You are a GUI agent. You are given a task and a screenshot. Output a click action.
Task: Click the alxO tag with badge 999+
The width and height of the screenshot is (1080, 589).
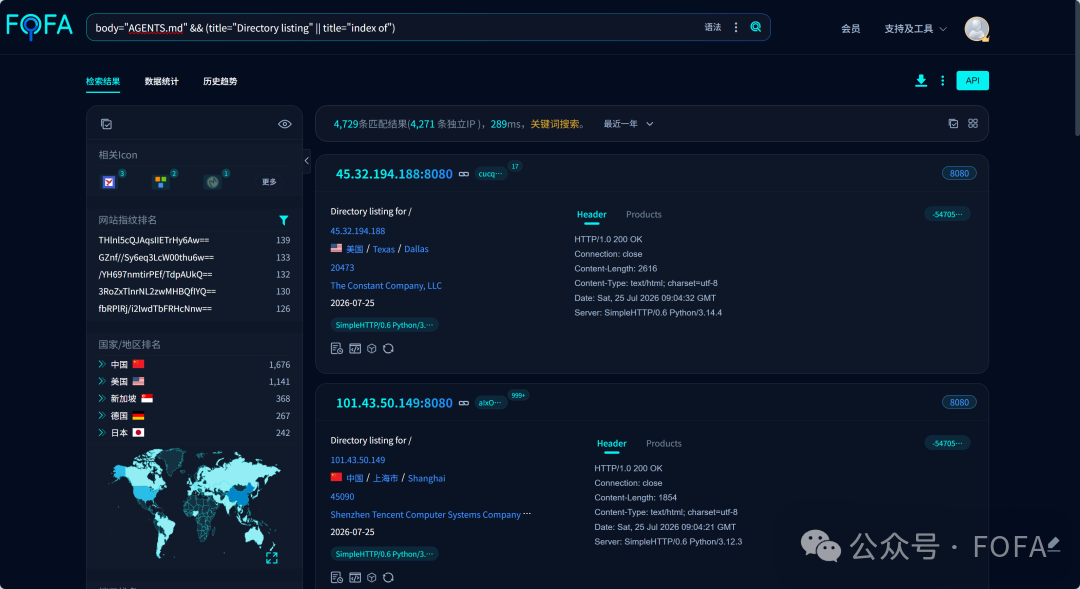[x=490, y=403]
